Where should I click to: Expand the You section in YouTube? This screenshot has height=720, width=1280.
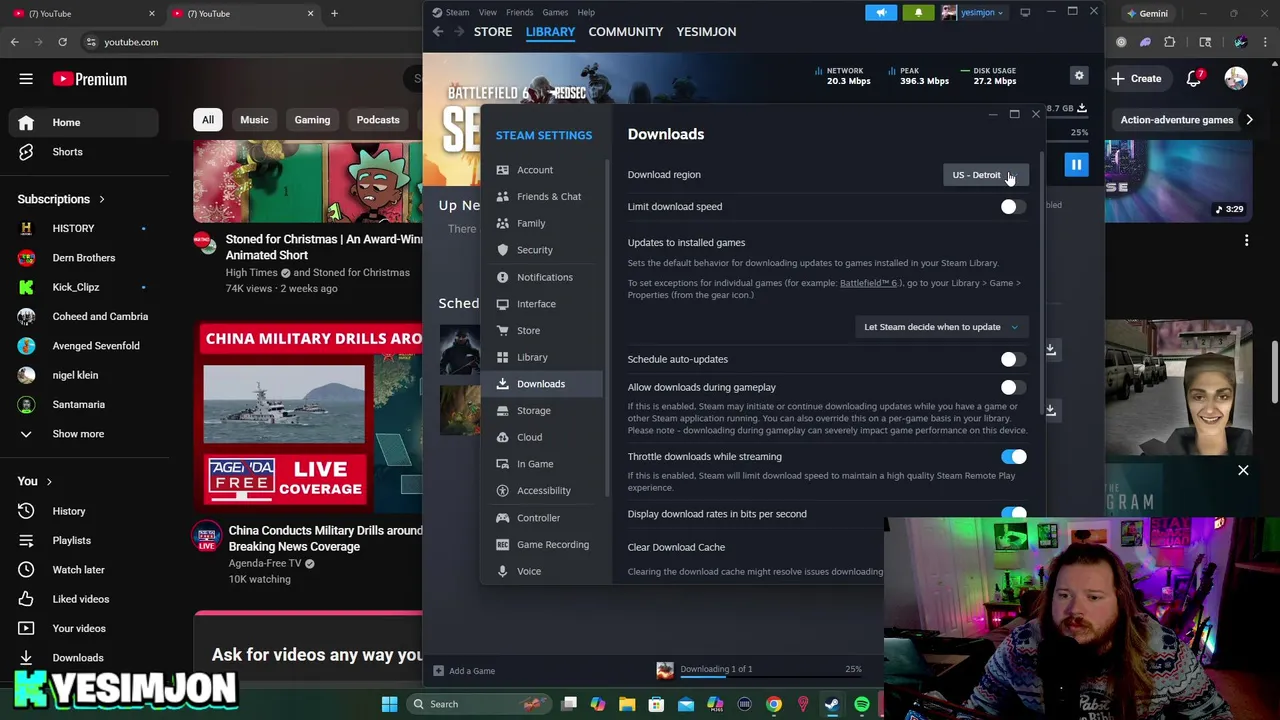[x=48, y=482]
